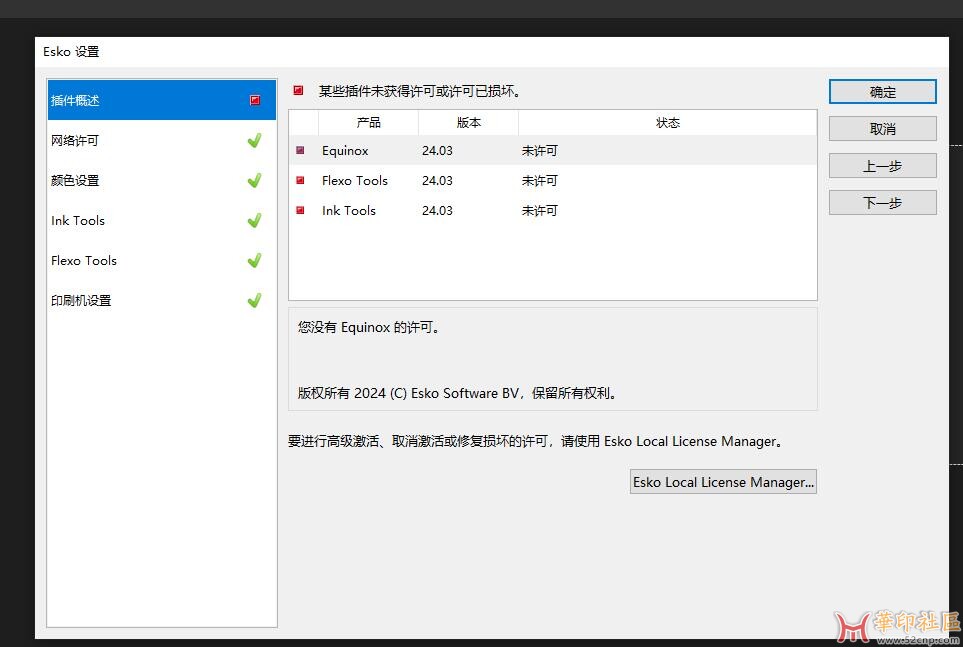This screenshot has width=963, height=647.
Task: Sort by the 产品 column header
Action: click(368, 123)
